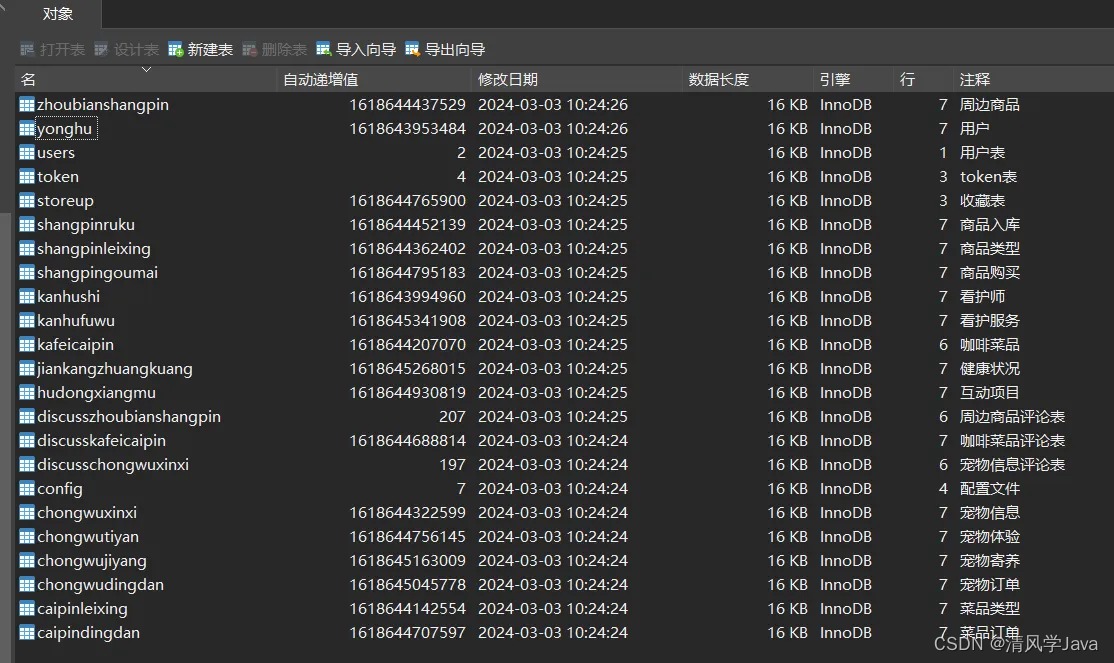The image size is (1114, 663).
Task: Click table name jiankangzhuangkuang
Action: (x=115, y=369)
